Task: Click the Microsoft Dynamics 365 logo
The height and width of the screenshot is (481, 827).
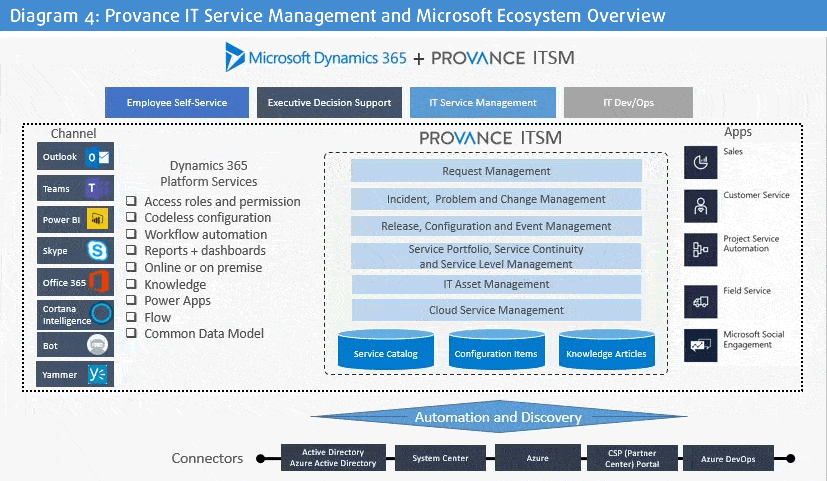Action: (x=315, y=57)
